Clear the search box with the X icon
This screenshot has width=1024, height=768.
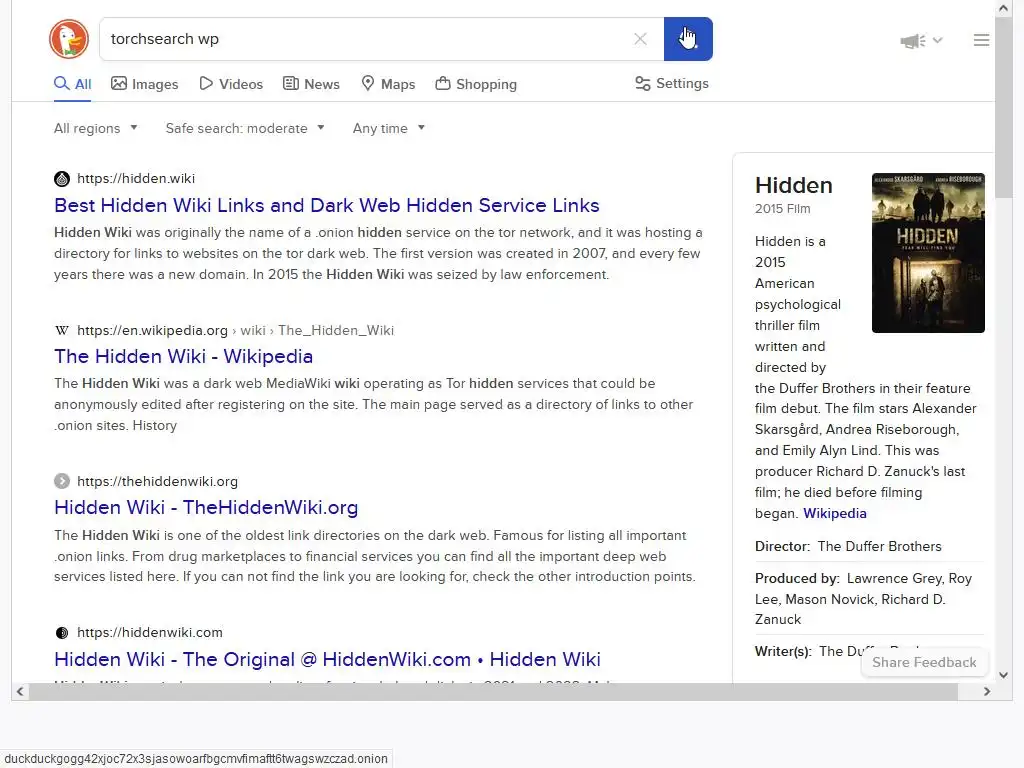(x=640, y=39)
